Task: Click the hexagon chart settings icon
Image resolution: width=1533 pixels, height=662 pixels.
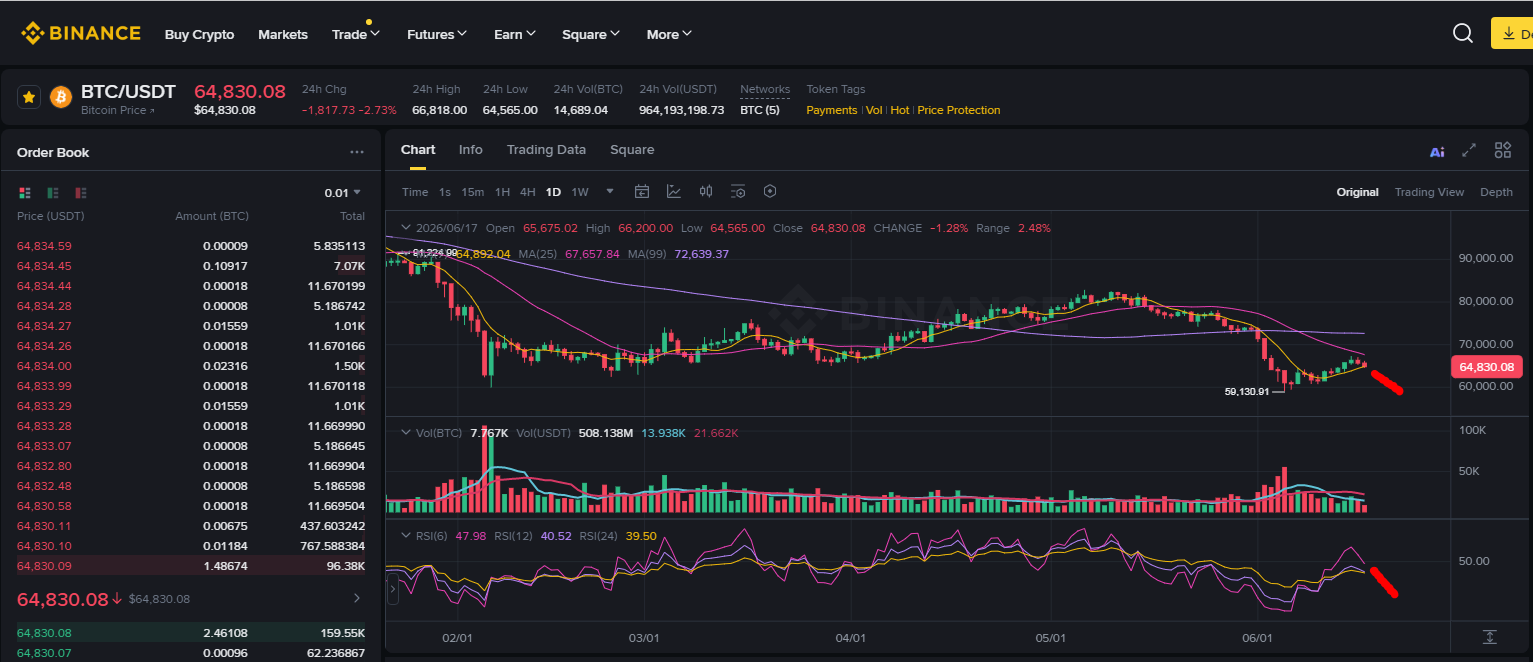Action: (x=770, y=191)
